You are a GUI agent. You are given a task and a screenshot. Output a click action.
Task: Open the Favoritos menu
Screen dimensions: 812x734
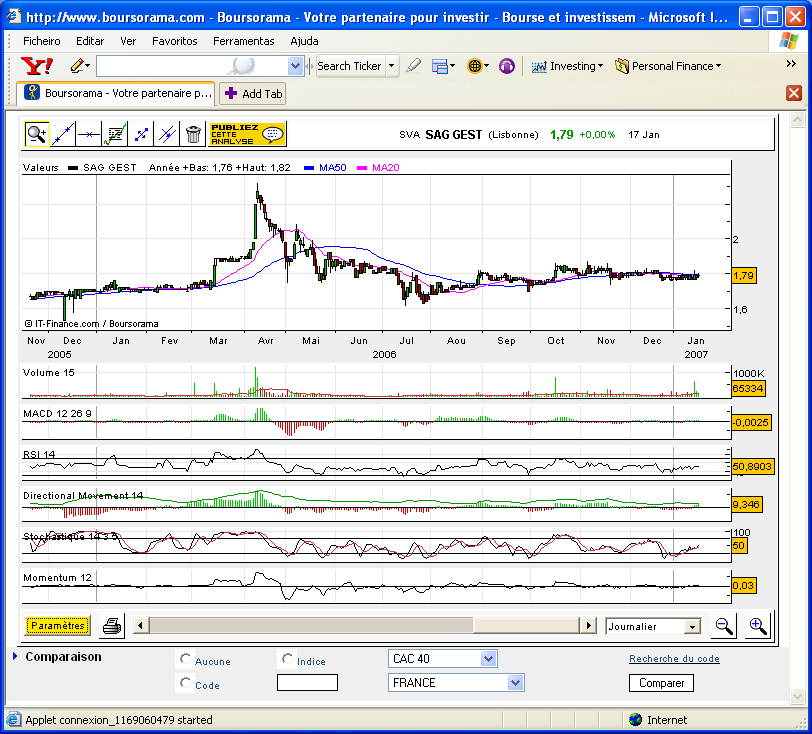[x=174, y=41]
